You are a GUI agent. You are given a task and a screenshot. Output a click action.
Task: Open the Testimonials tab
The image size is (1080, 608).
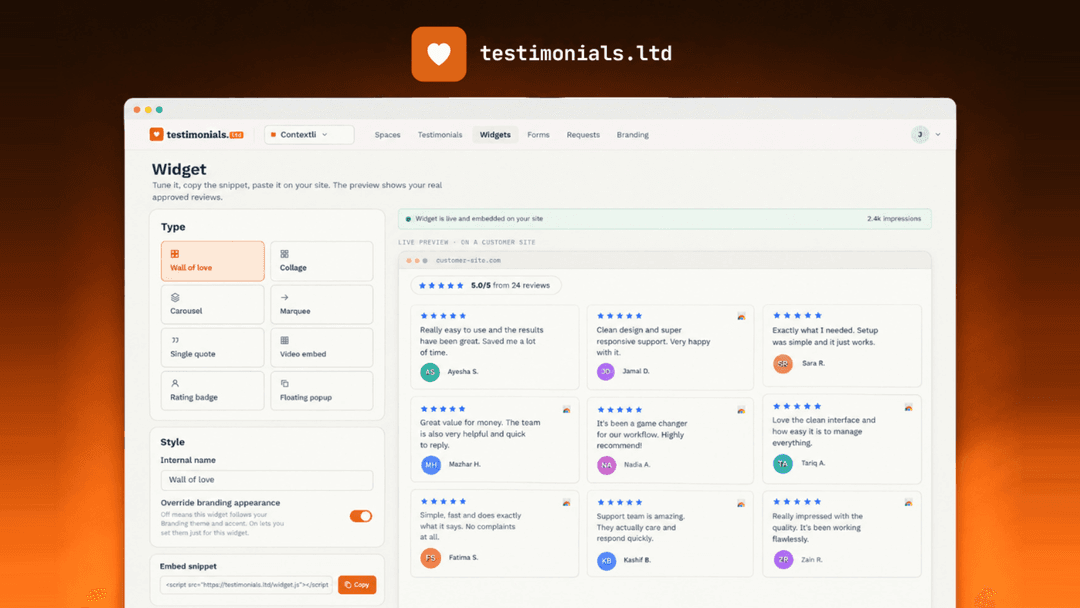(439, 135)
